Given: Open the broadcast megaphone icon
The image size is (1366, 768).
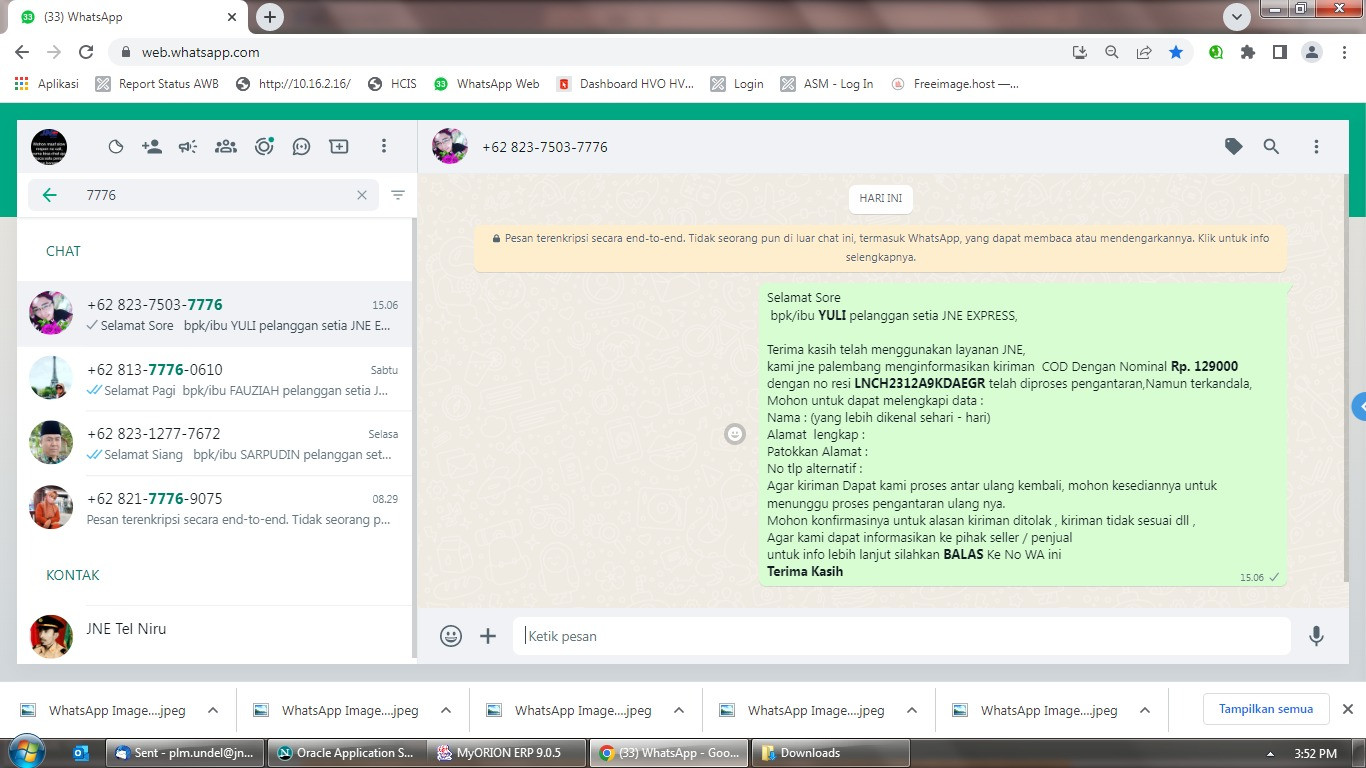Looking at the screenshot, I should tap(188, 147).
